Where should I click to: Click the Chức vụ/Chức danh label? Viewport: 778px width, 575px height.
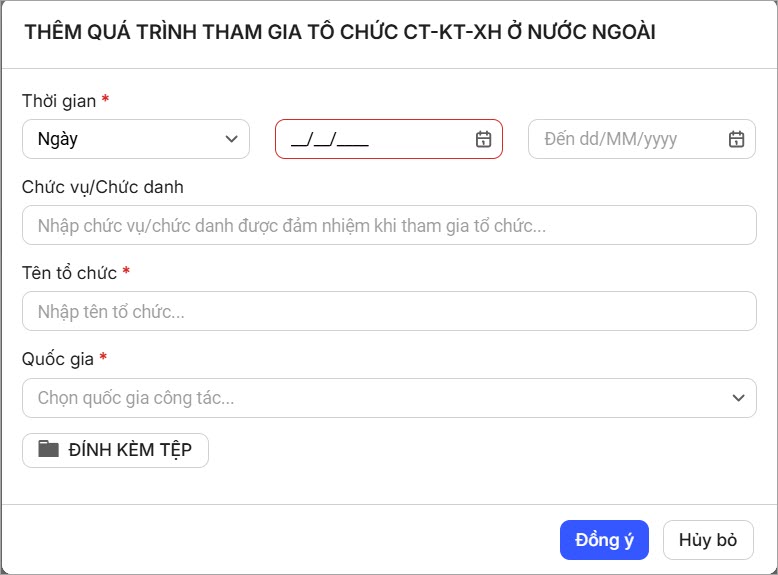pyautogui.click(x=103, y=187)
